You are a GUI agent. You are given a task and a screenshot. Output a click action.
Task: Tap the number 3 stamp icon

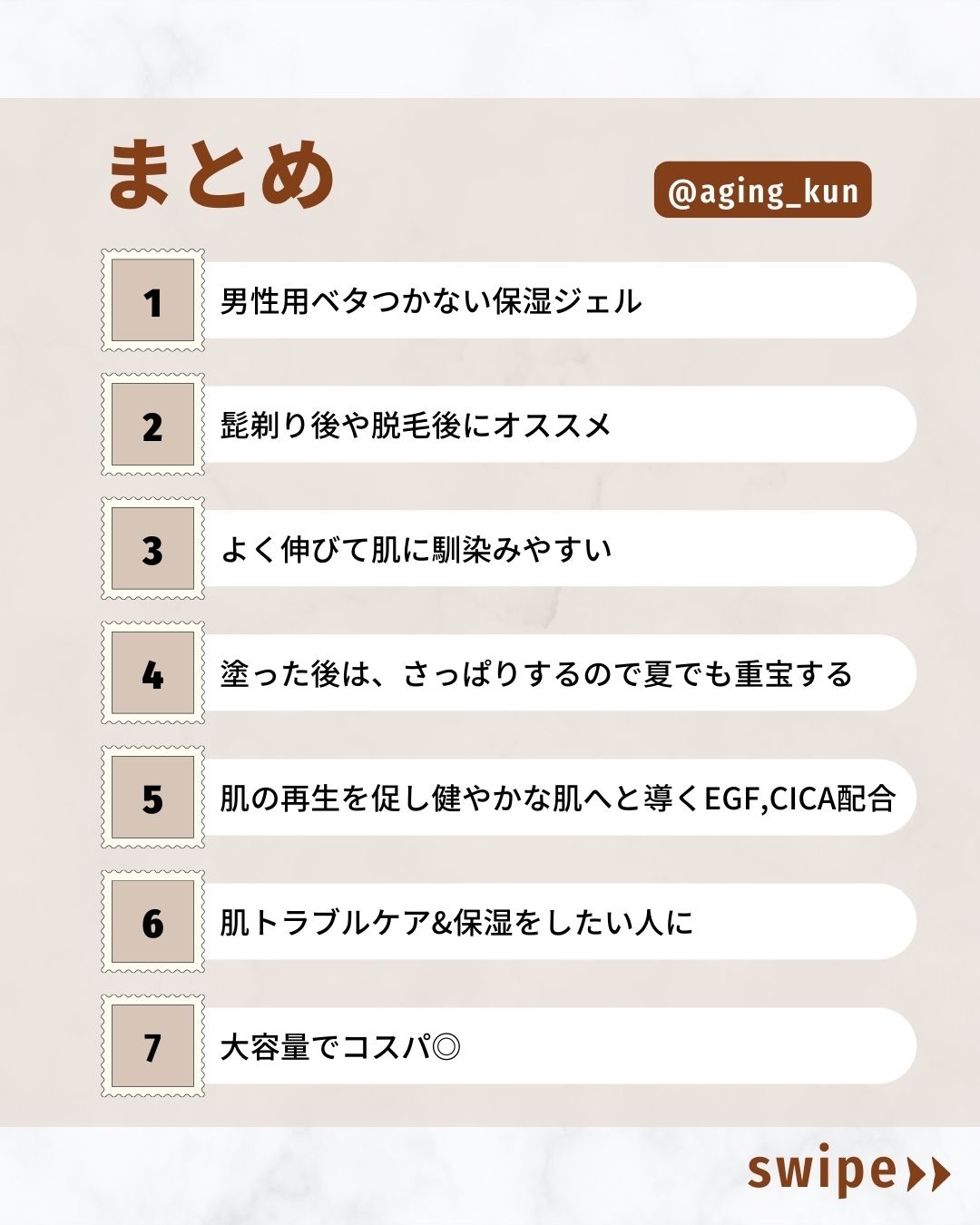click(152, 549)
